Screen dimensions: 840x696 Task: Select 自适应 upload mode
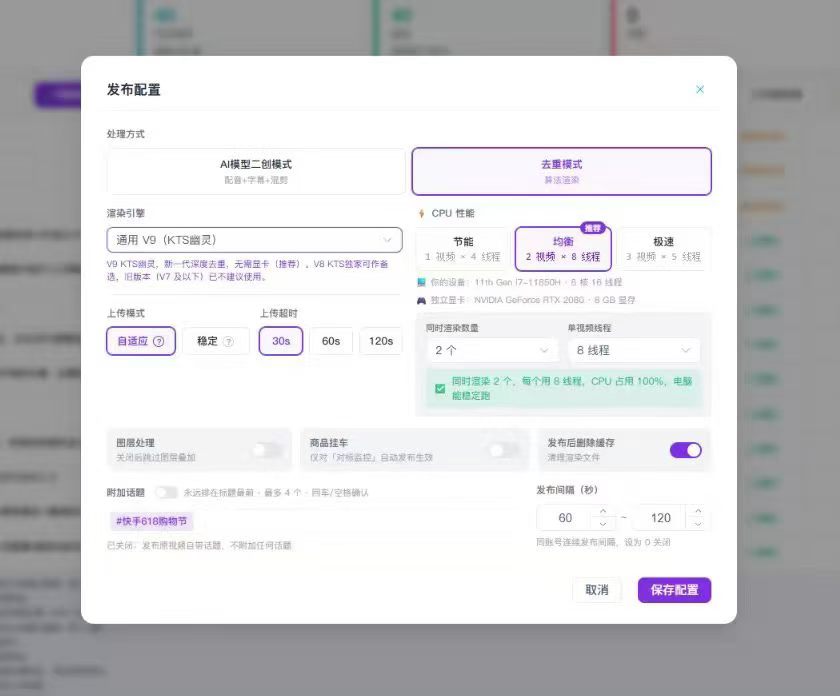click(141, 341)
